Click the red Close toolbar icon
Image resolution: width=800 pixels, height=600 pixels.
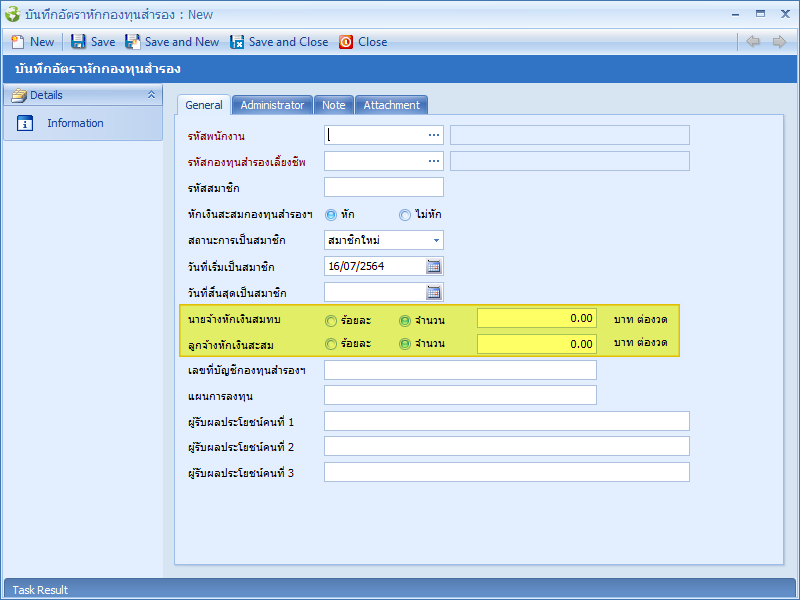click(346, 42)
